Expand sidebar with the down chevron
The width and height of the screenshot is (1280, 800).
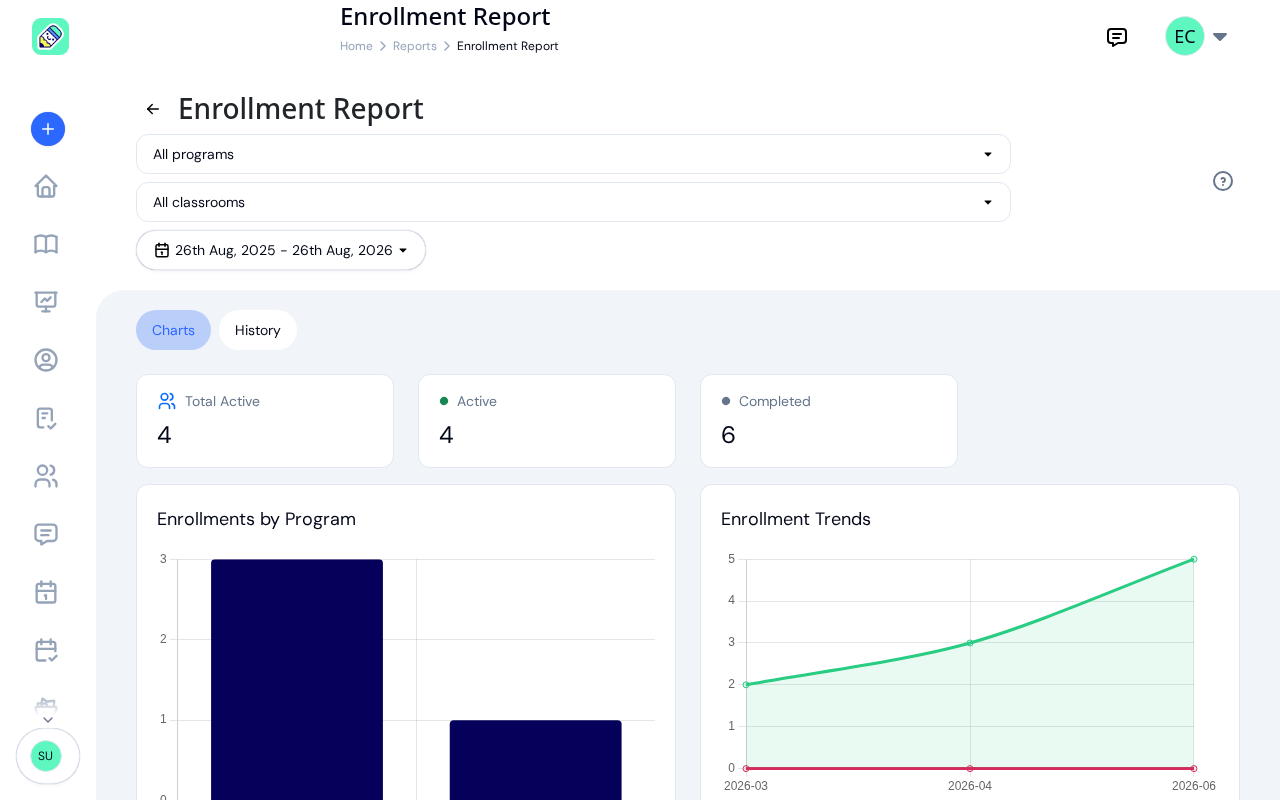coord(48,720)
